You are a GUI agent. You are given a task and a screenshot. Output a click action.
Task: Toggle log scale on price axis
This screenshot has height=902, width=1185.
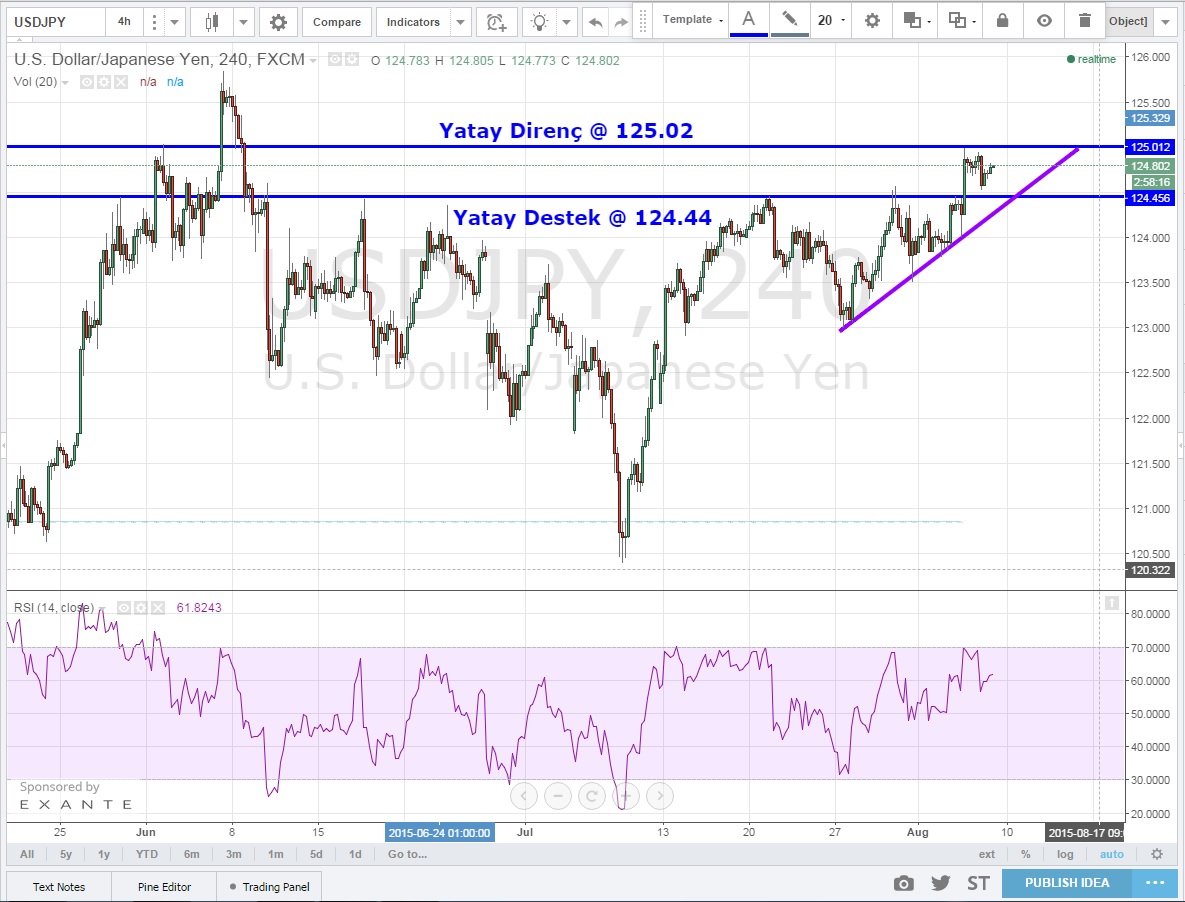coord(1065,854)
